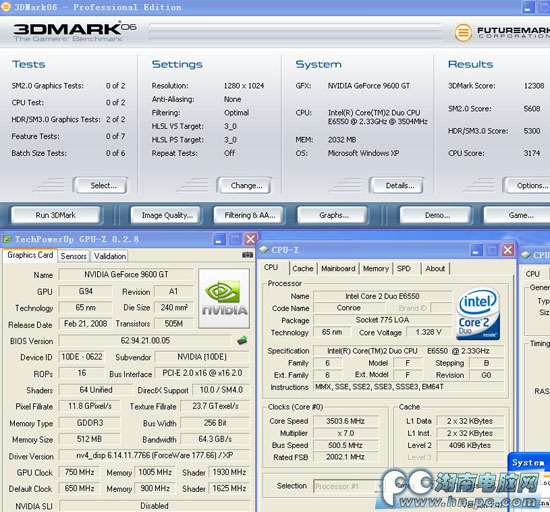Click the Bus Interface PCI-E 2.0 x16 field

click(x=202, y=373)
